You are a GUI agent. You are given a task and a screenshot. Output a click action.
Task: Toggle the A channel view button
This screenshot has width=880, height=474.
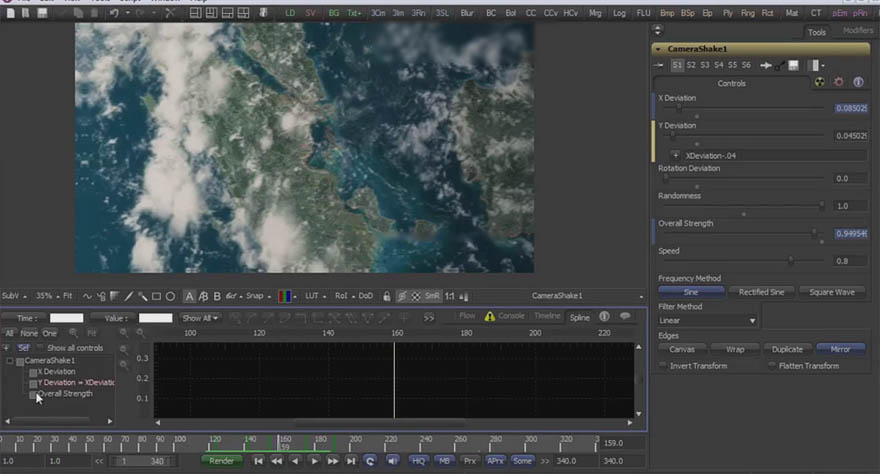(190, 296)
